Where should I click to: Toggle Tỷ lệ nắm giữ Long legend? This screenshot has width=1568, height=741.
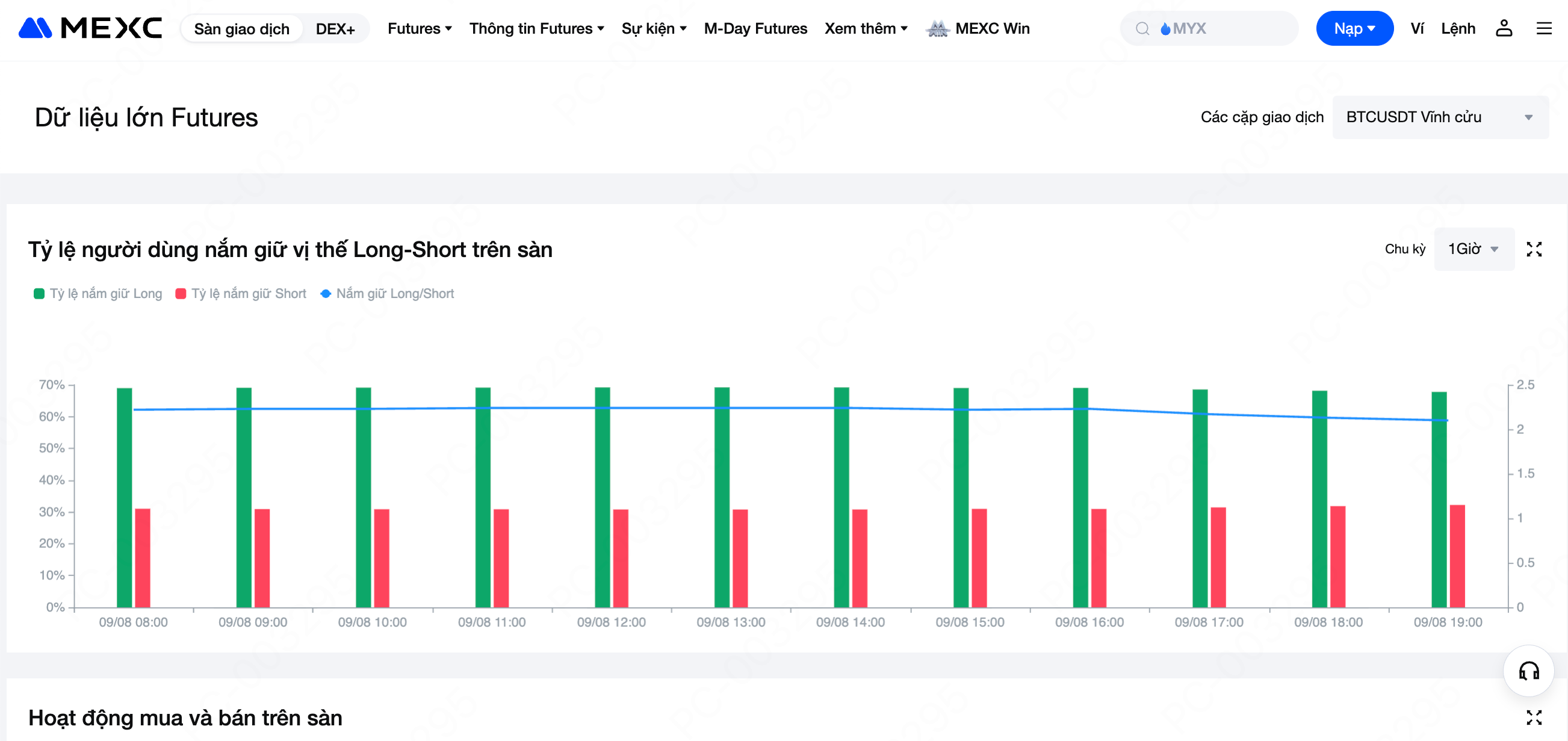point(98,294)
